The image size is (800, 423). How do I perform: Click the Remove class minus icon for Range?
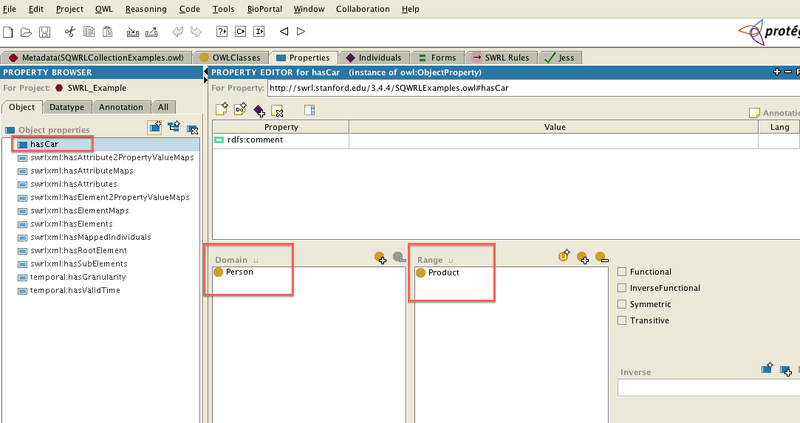tap(602, 257)
